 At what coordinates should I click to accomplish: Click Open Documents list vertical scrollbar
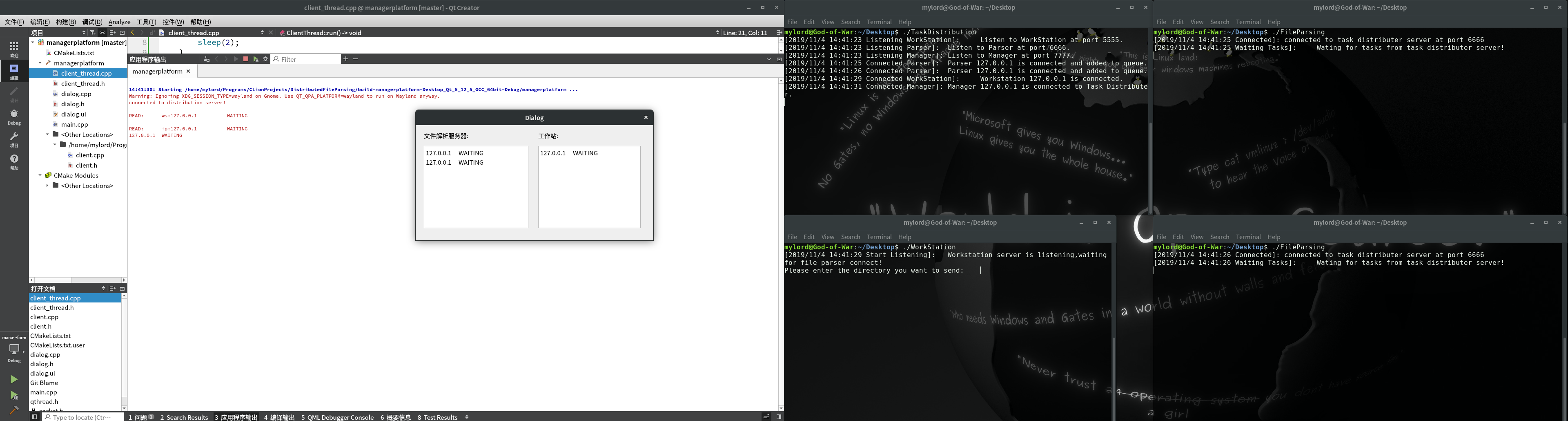pyautogui.click(x=124, y=352)
